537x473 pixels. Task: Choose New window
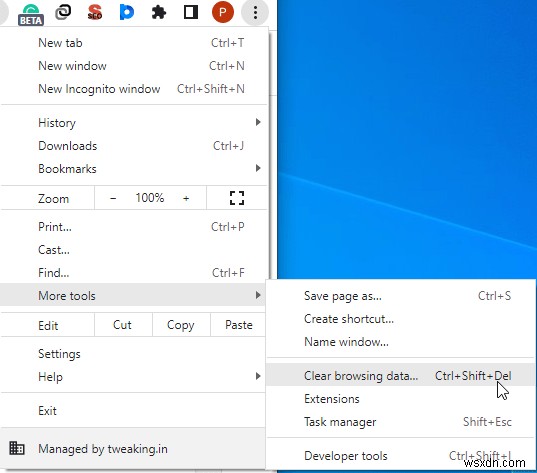pos(134,66)
